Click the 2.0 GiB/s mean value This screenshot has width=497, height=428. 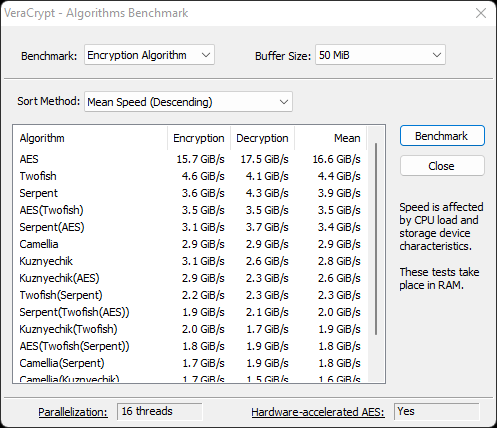339,312
